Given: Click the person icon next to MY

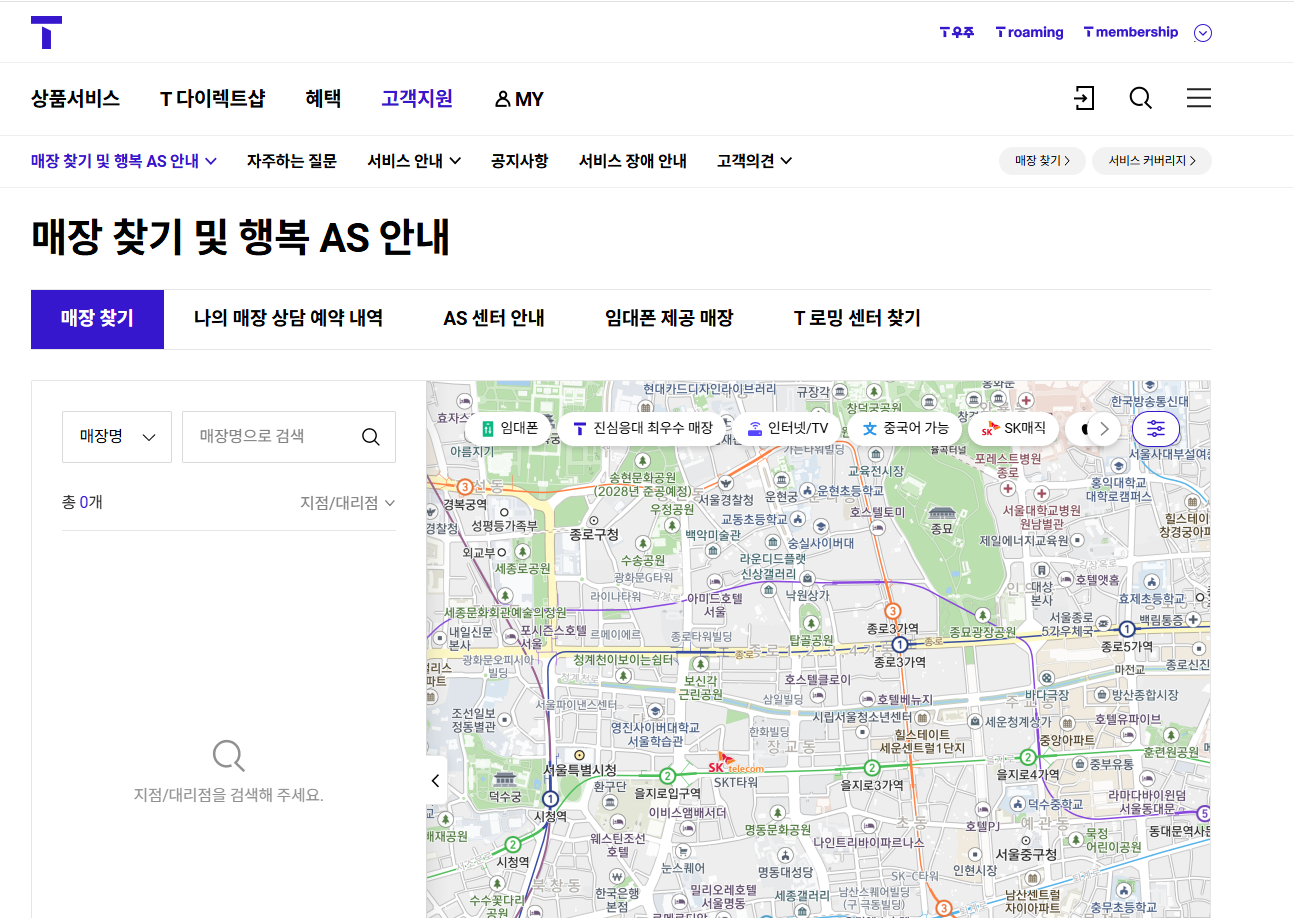Looking at the screenshot, I should (502, 99).
